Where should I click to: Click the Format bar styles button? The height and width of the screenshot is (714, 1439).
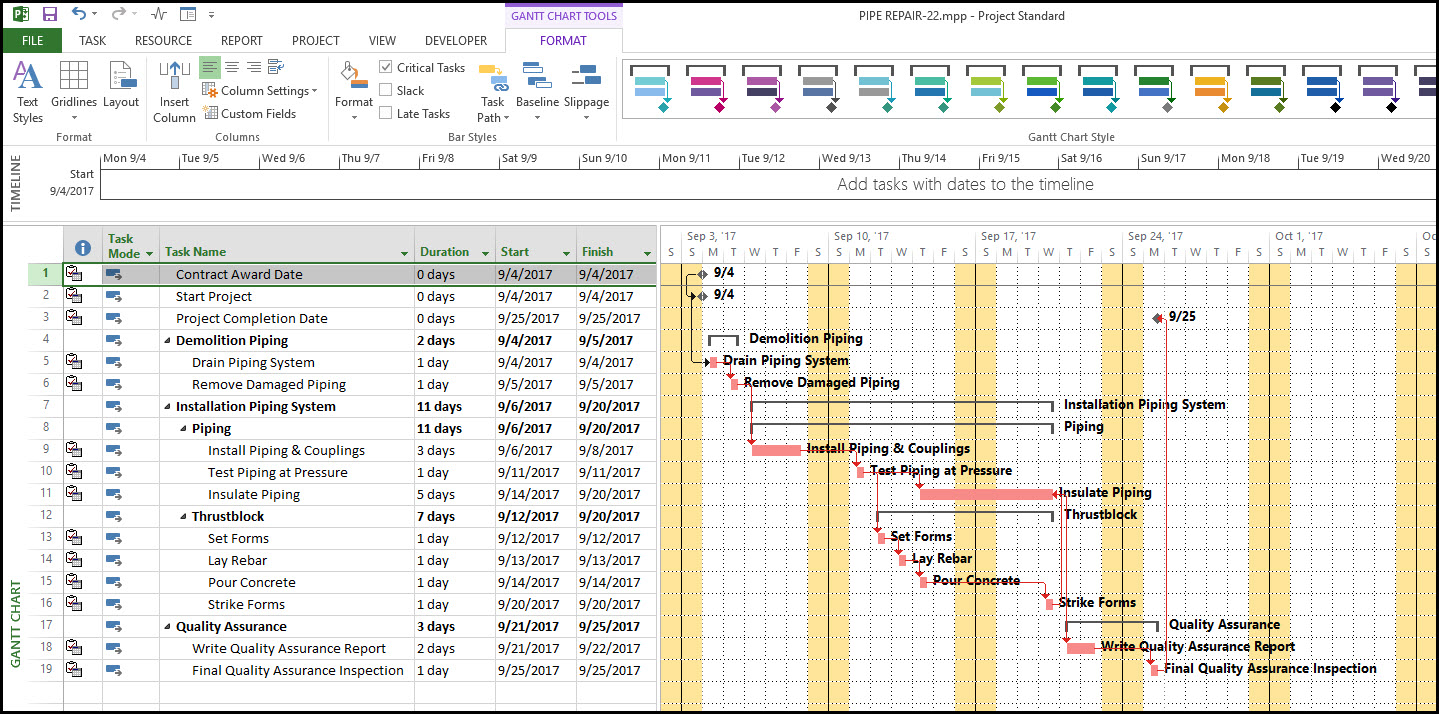click(x=353, y=90)
